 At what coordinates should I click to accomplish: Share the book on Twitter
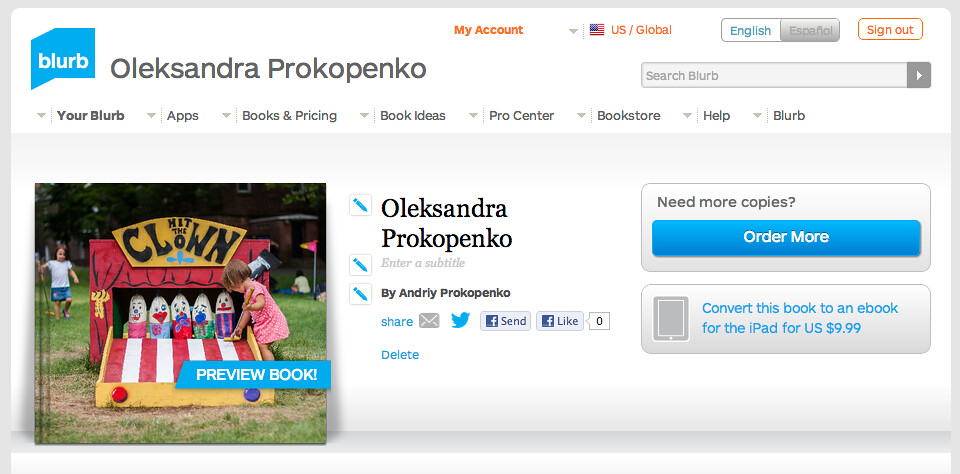(460, 320)
